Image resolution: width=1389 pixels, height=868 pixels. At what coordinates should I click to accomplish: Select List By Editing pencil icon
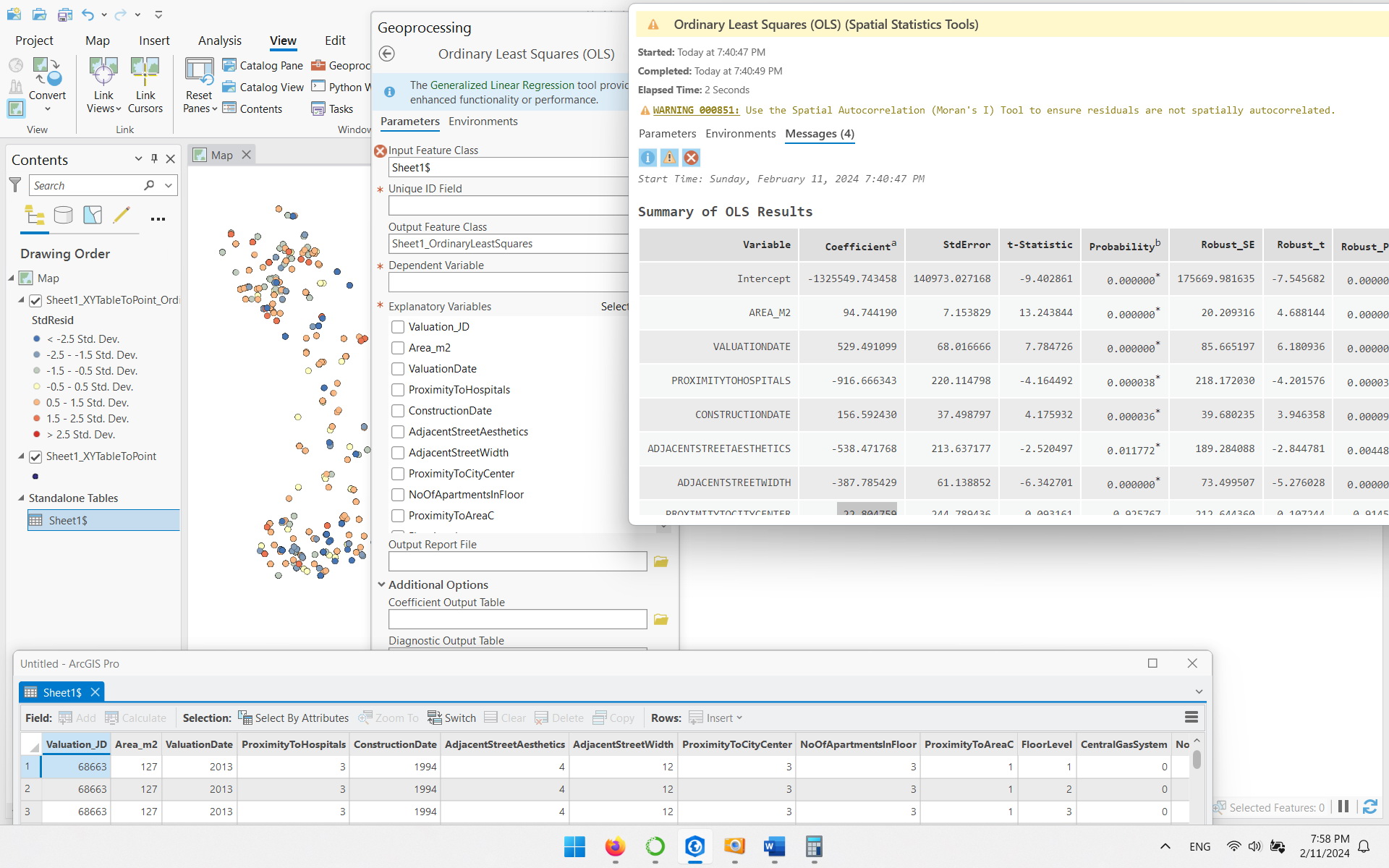click(x=122, y=216)
